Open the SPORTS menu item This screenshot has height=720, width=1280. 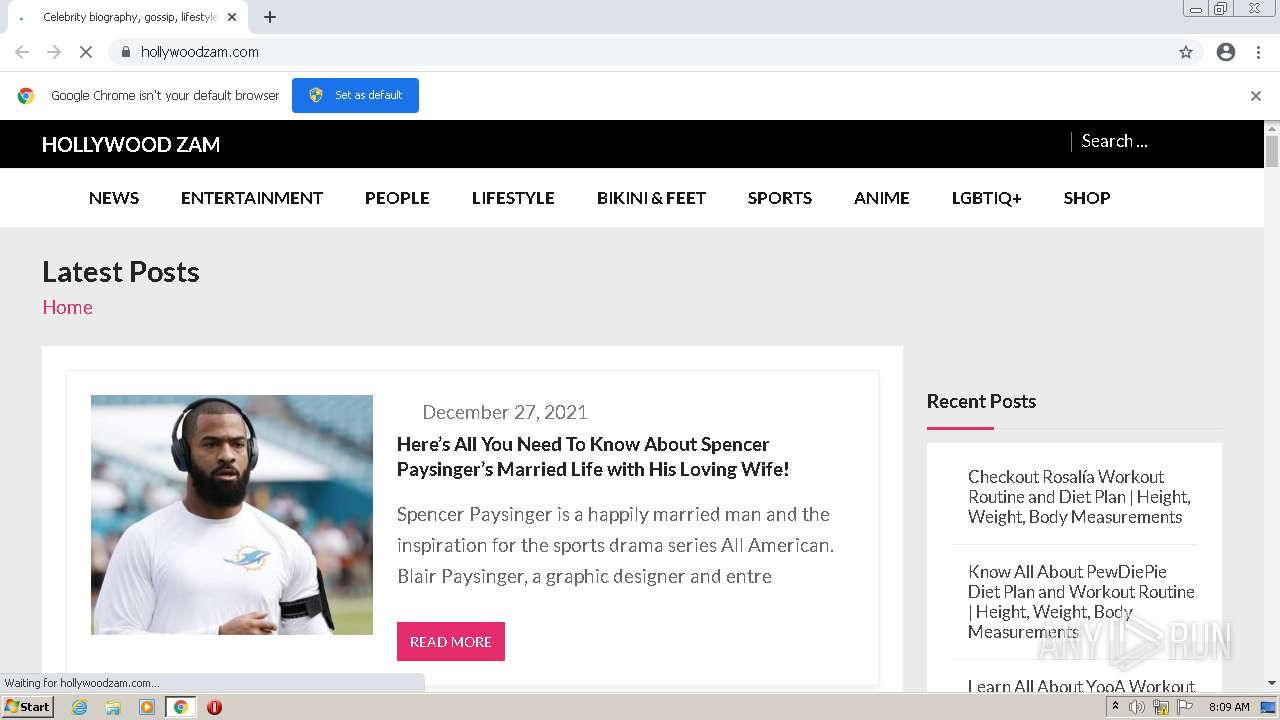[x=780, y=198]
